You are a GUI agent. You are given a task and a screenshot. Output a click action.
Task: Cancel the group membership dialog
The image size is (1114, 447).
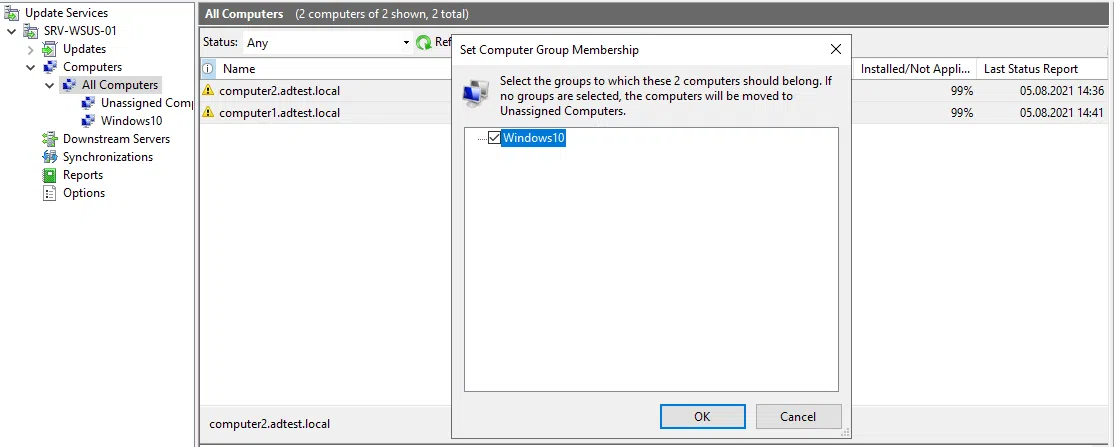click(798, 416)
